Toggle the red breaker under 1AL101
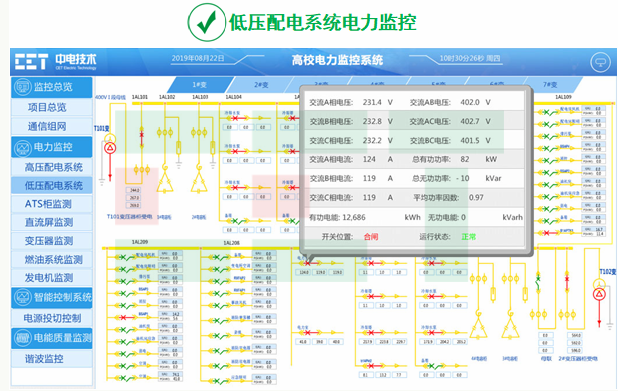This screenshot has width=618, height=391. pyautogui.click(x=141, y=135)
